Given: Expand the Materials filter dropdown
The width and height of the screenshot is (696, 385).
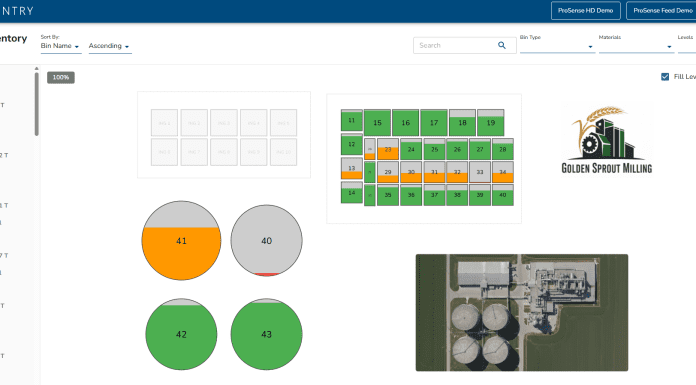Looking at the screenshot, I should [636, 46].
